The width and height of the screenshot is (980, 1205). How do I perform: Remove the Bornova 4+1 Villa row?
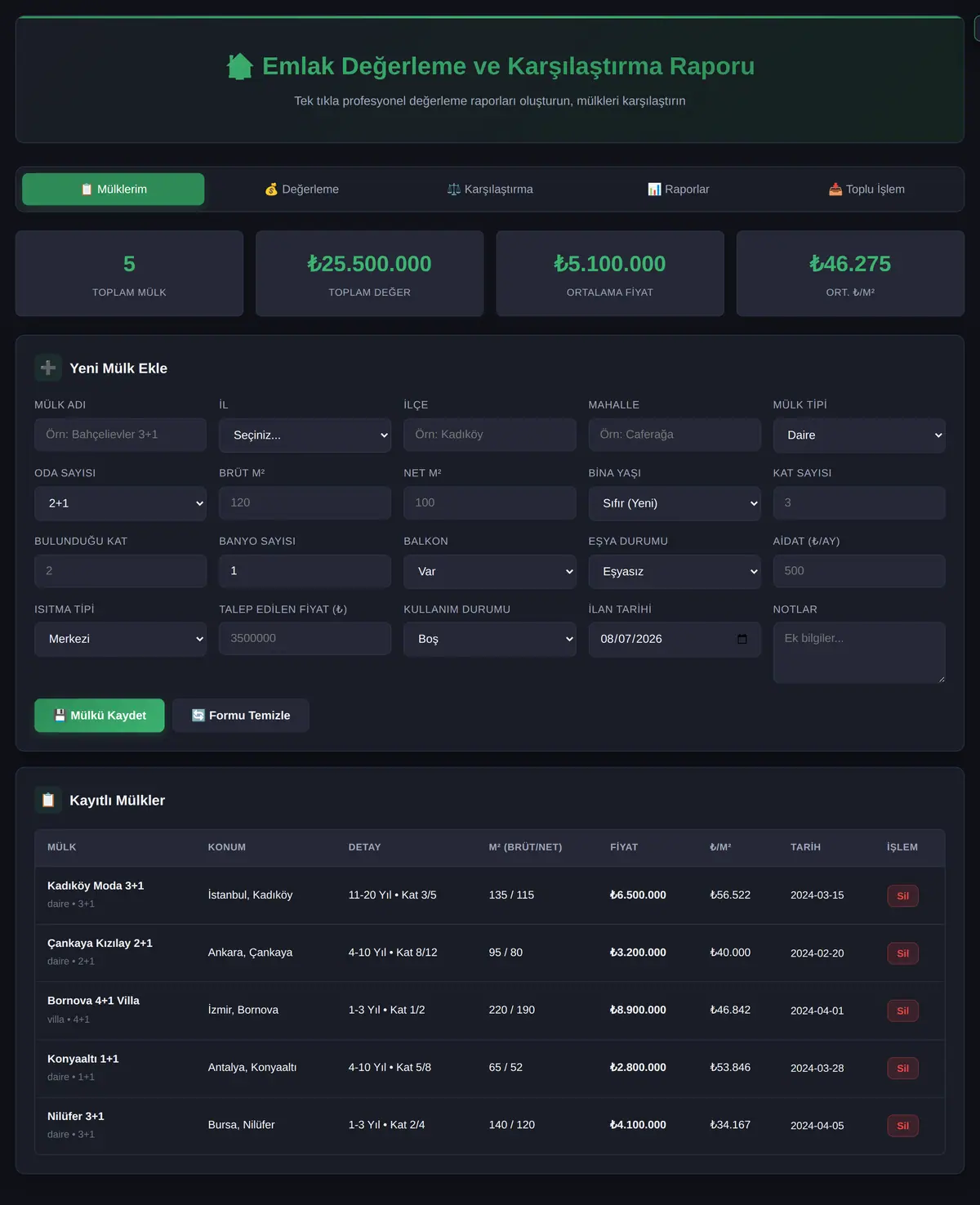pos(903,1011)
